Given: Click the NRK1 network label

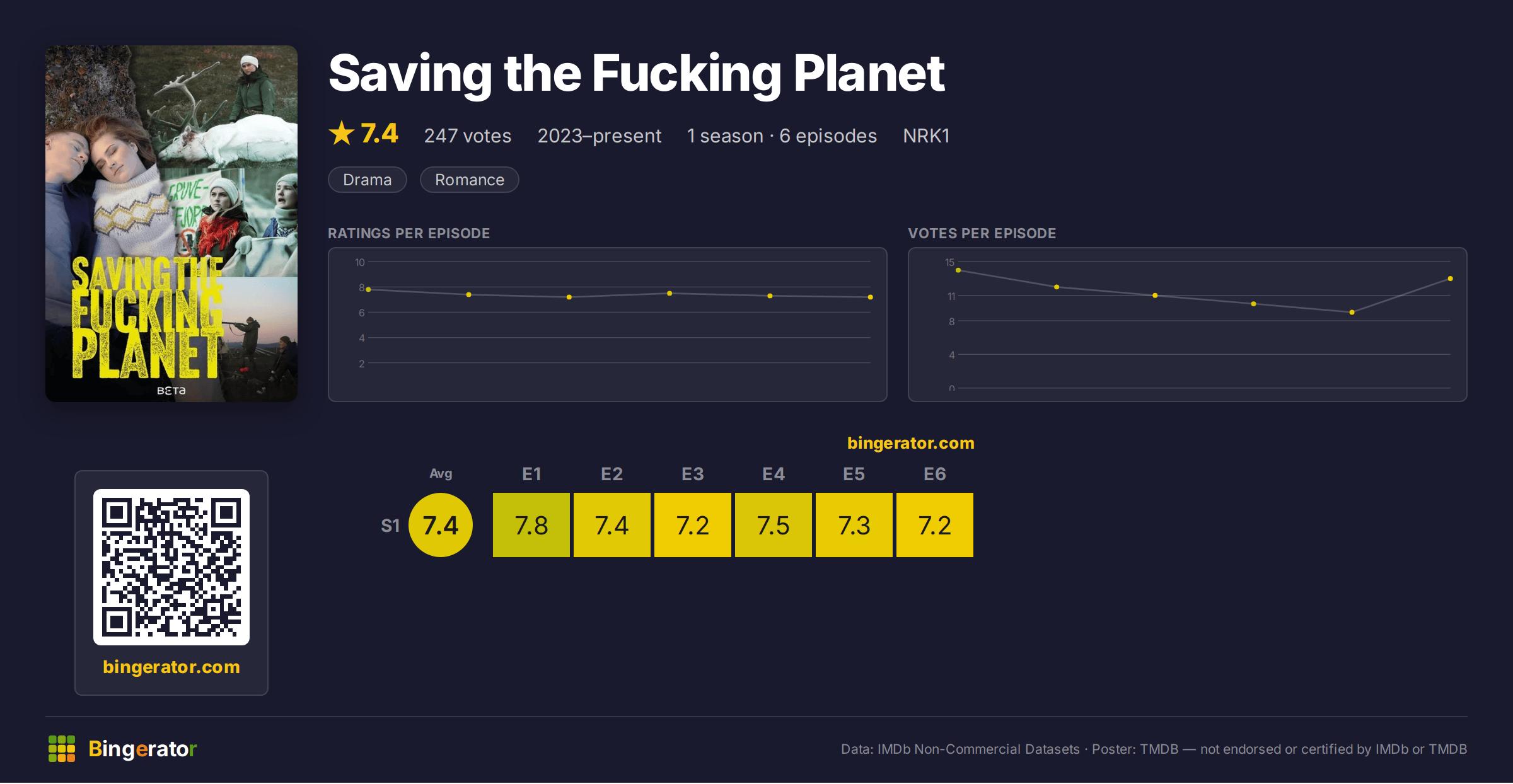Looking at the screenshot, I should 926,135.
